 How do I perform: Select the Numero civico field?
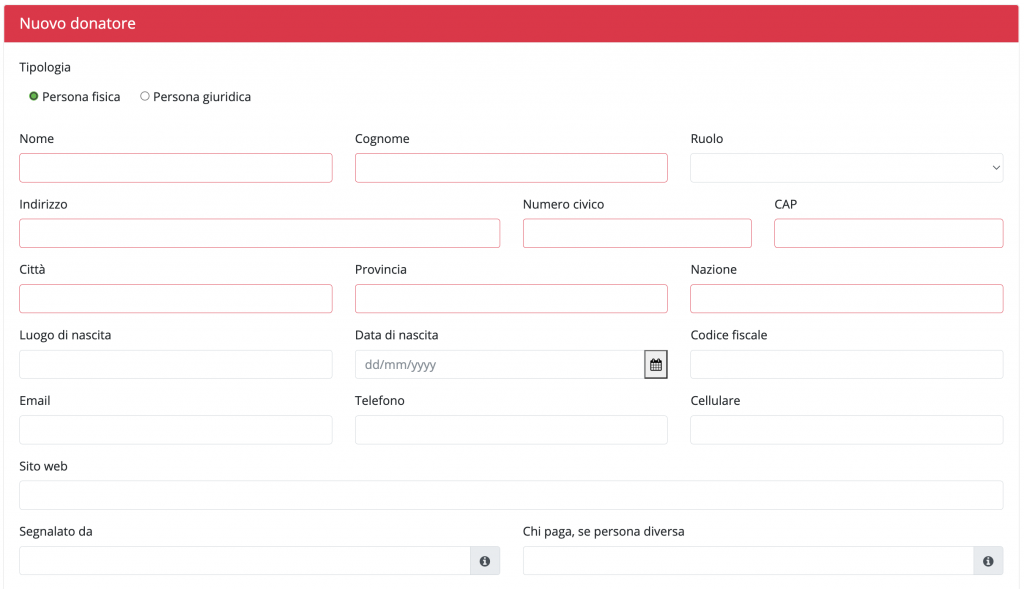click(x=637, y=233)
